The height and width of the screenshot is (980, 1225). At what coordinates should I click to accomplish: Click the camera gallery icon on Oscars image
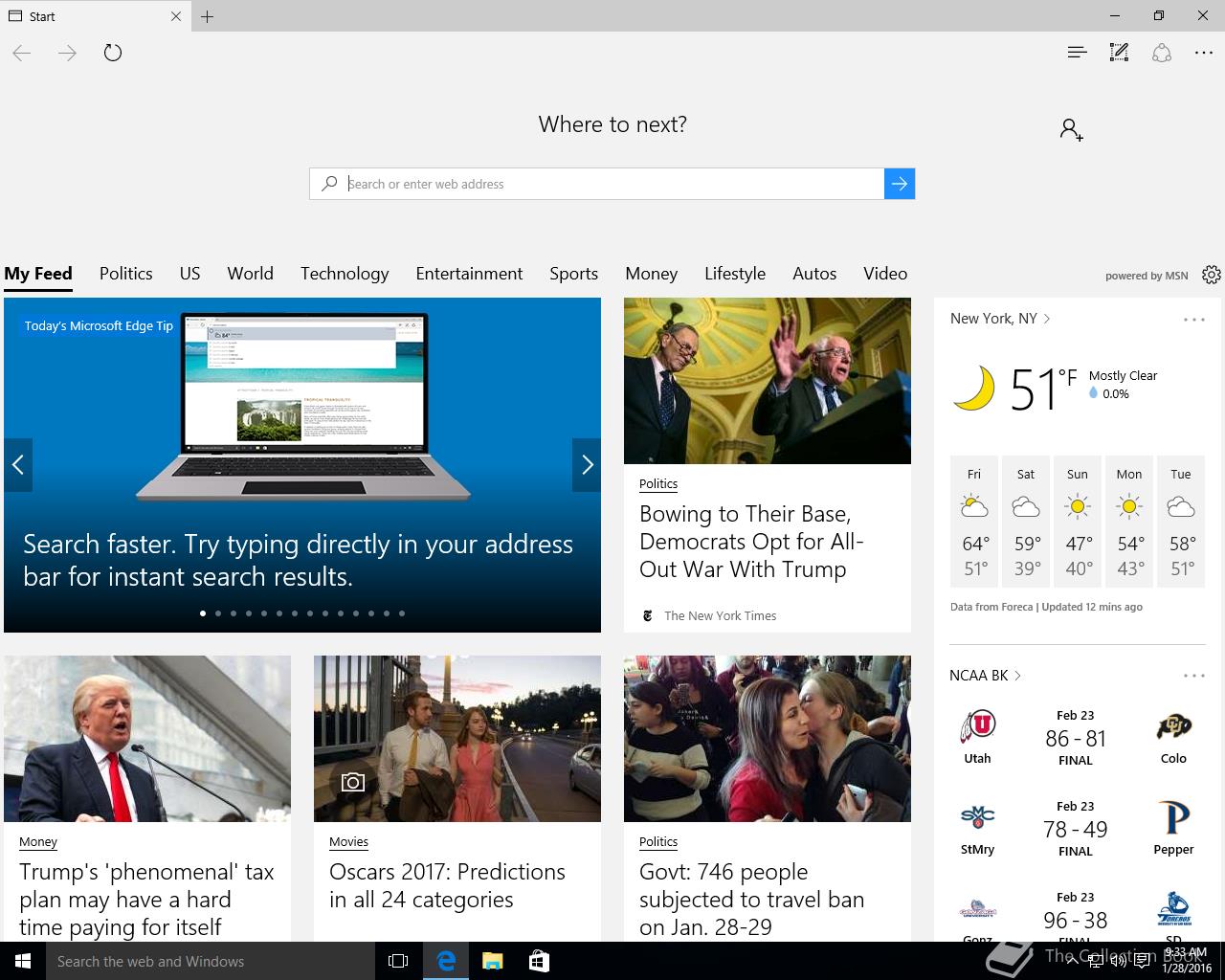(353, 782)
